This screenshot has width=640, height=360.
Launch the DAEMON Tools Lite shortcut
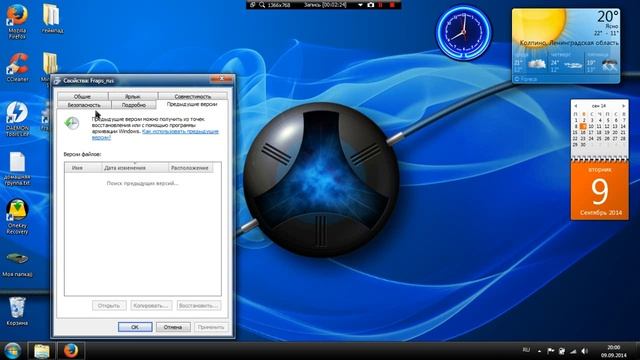pyautogui.click(x=17, y=119)
